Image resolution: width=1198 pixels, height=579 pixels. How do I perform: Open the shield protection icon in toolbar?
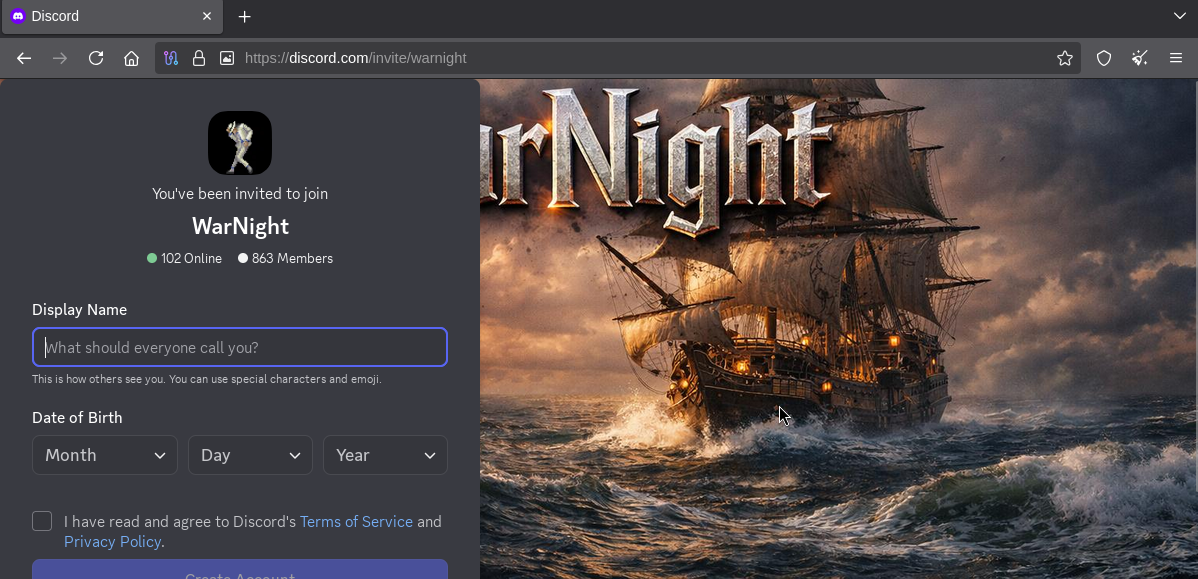click(1104, 58)
